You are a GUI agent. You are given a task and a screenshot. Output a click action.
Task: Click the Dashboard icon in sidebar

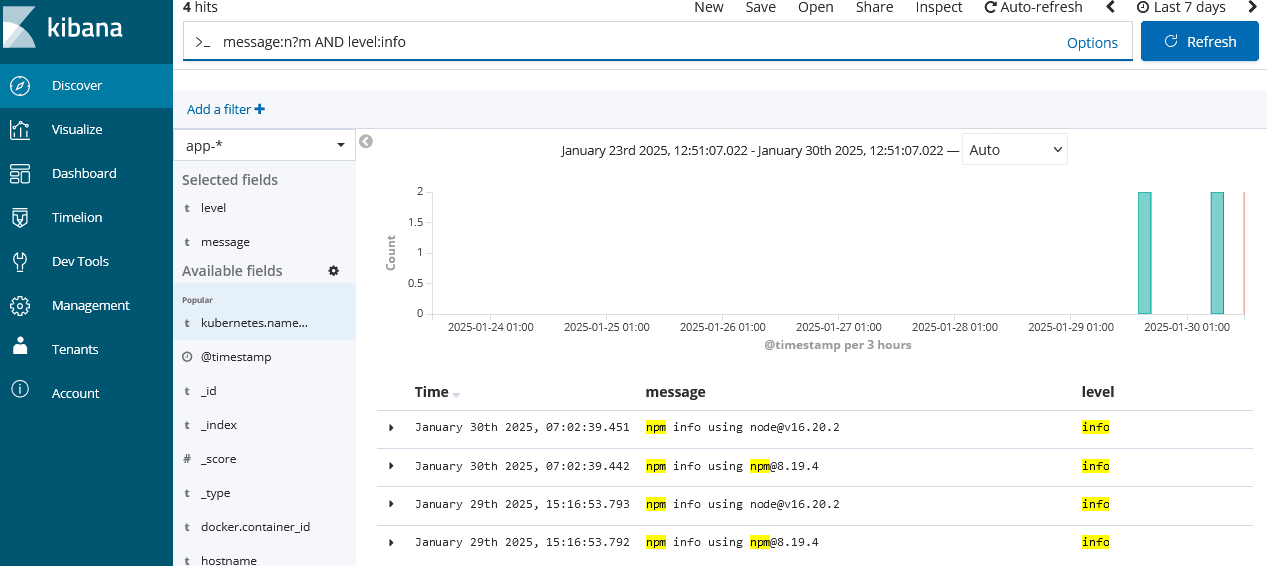tap(20, 174)
